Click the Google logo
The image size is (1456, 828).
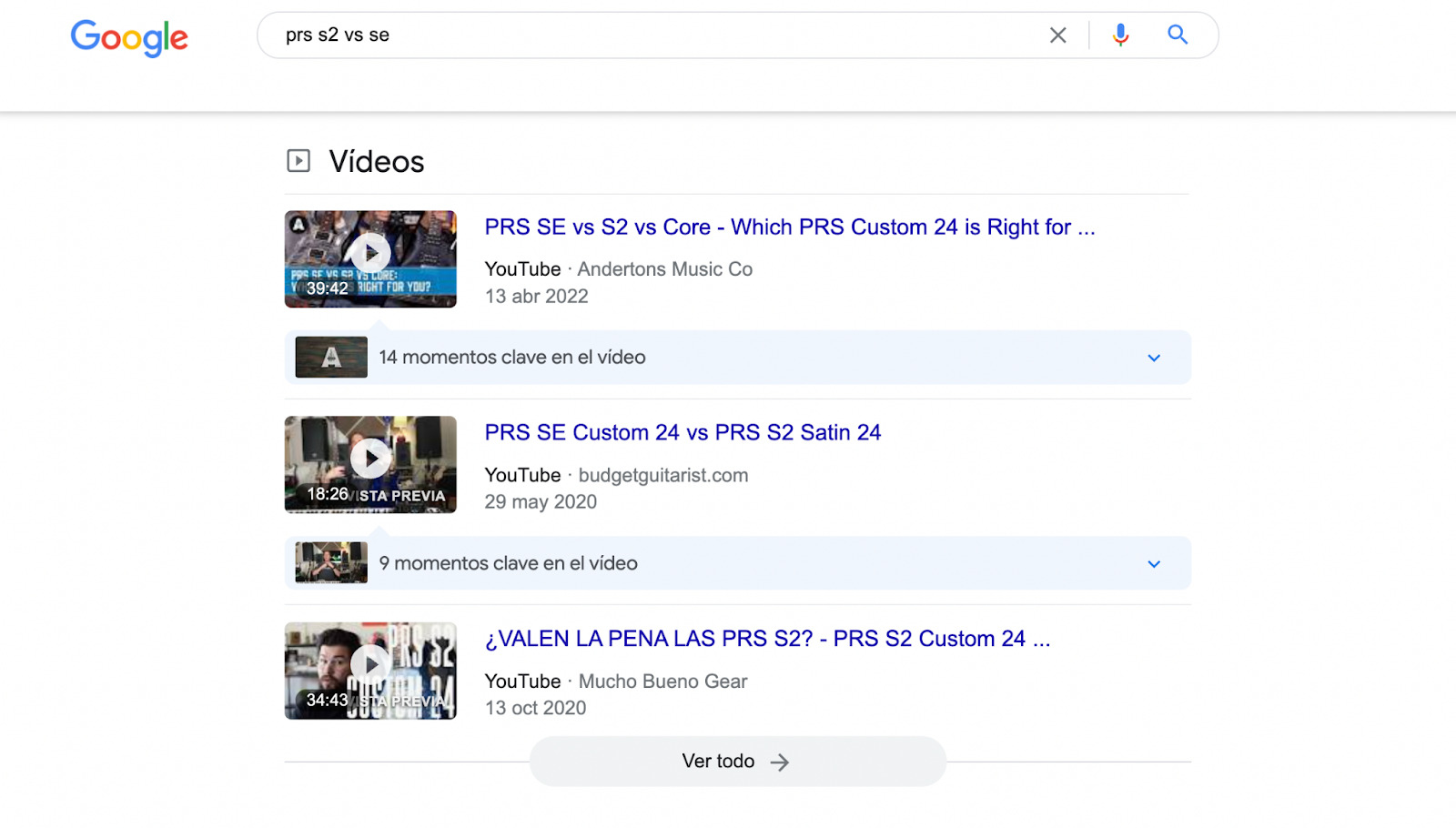pyautogui.click(x=129, y=37)
